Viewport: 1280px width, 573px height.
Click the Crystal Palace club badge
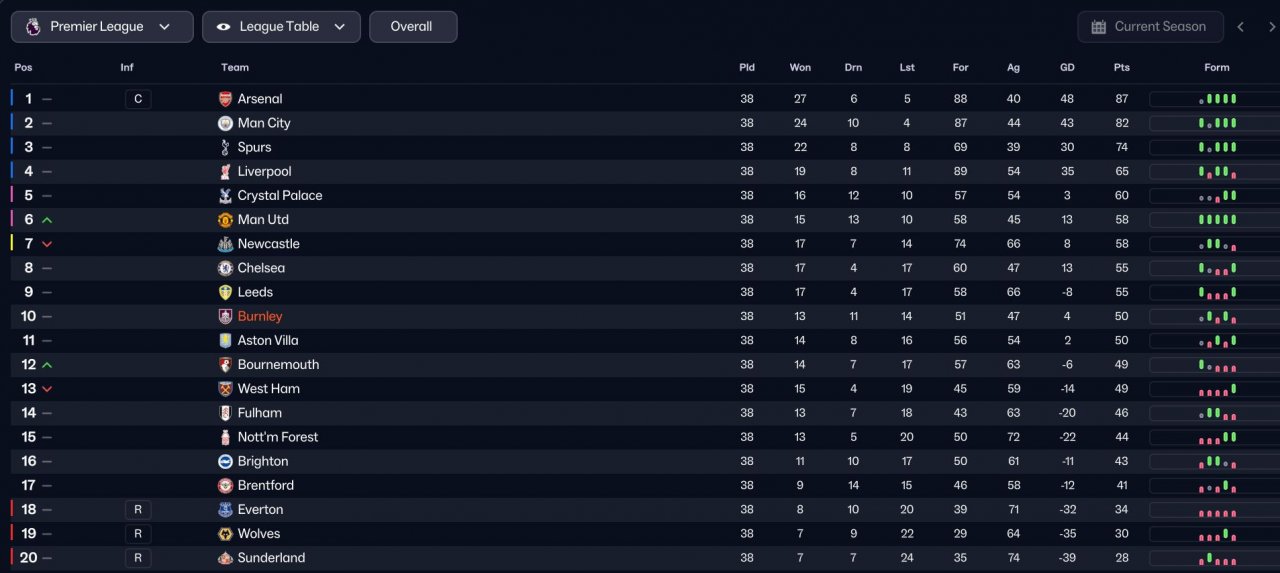coord(225,196)
